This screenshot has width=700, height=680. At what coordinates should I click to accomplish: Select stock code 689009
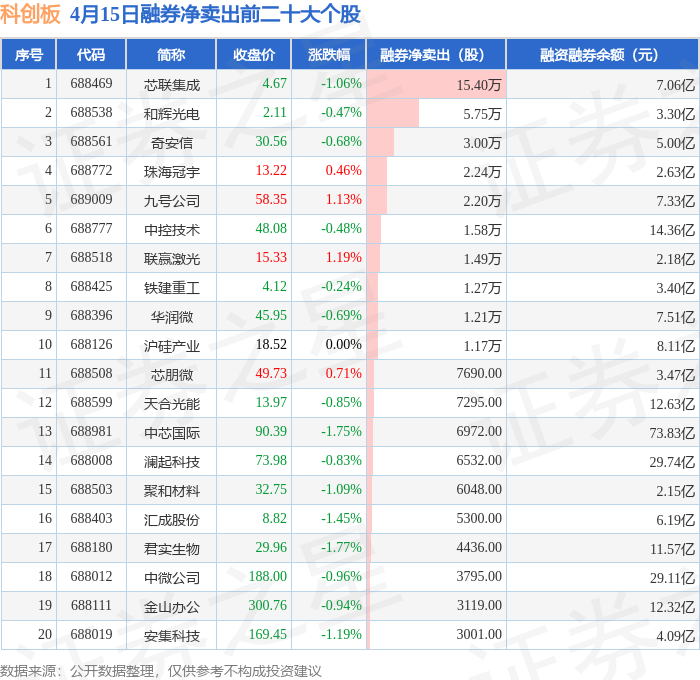click(91, 200)
